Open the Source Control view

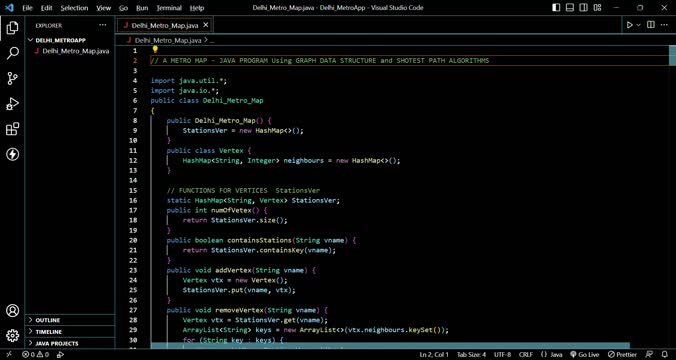tap(13, 78)
